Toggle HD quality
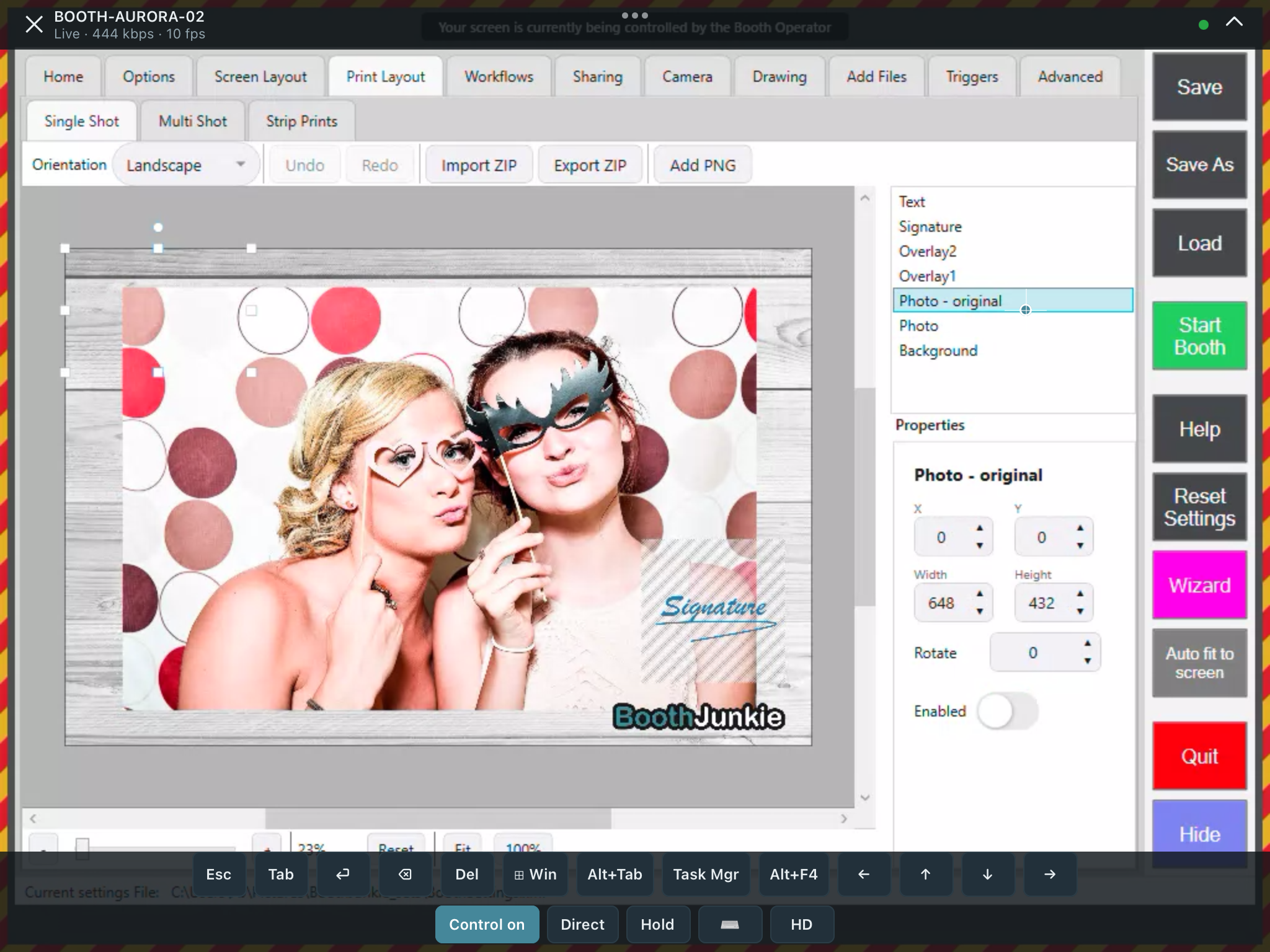The image size is (1270, 952). pos(801,924)
